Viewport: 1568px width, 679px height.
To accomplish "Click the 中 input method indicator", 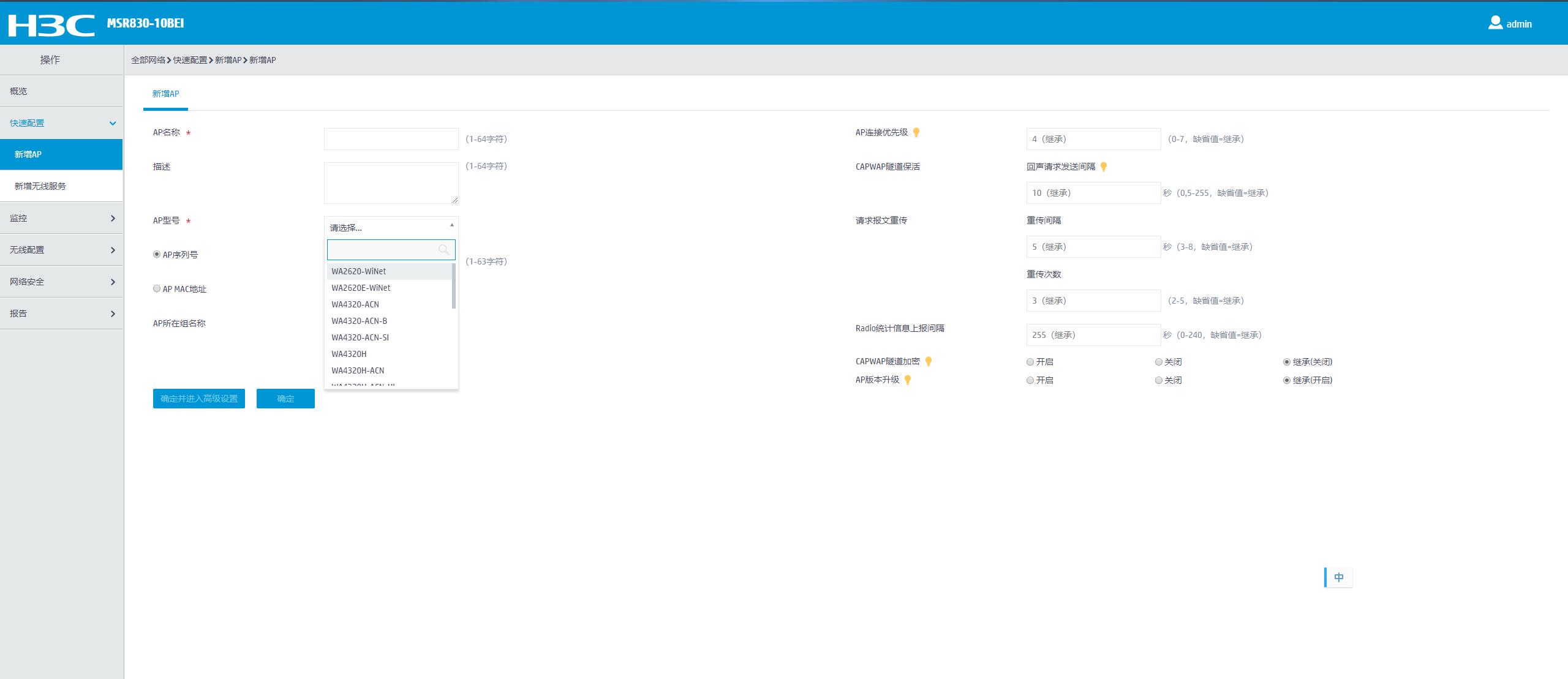I will (1338, 577).
